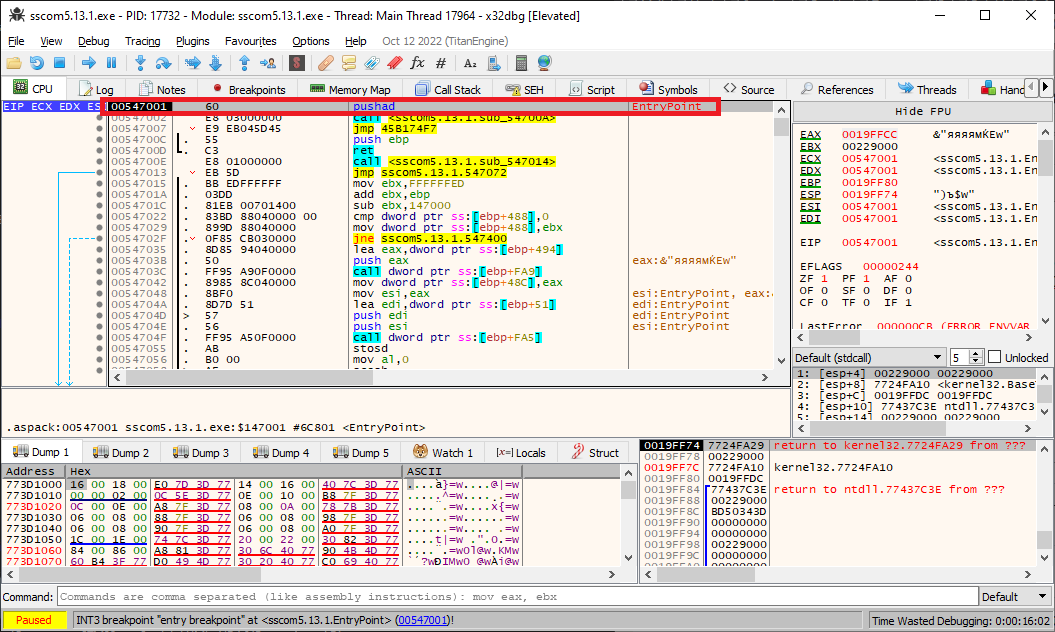Screen dimensions: 1055x632
Task: Open the Patches bandage icon
Action: point(324,63)
